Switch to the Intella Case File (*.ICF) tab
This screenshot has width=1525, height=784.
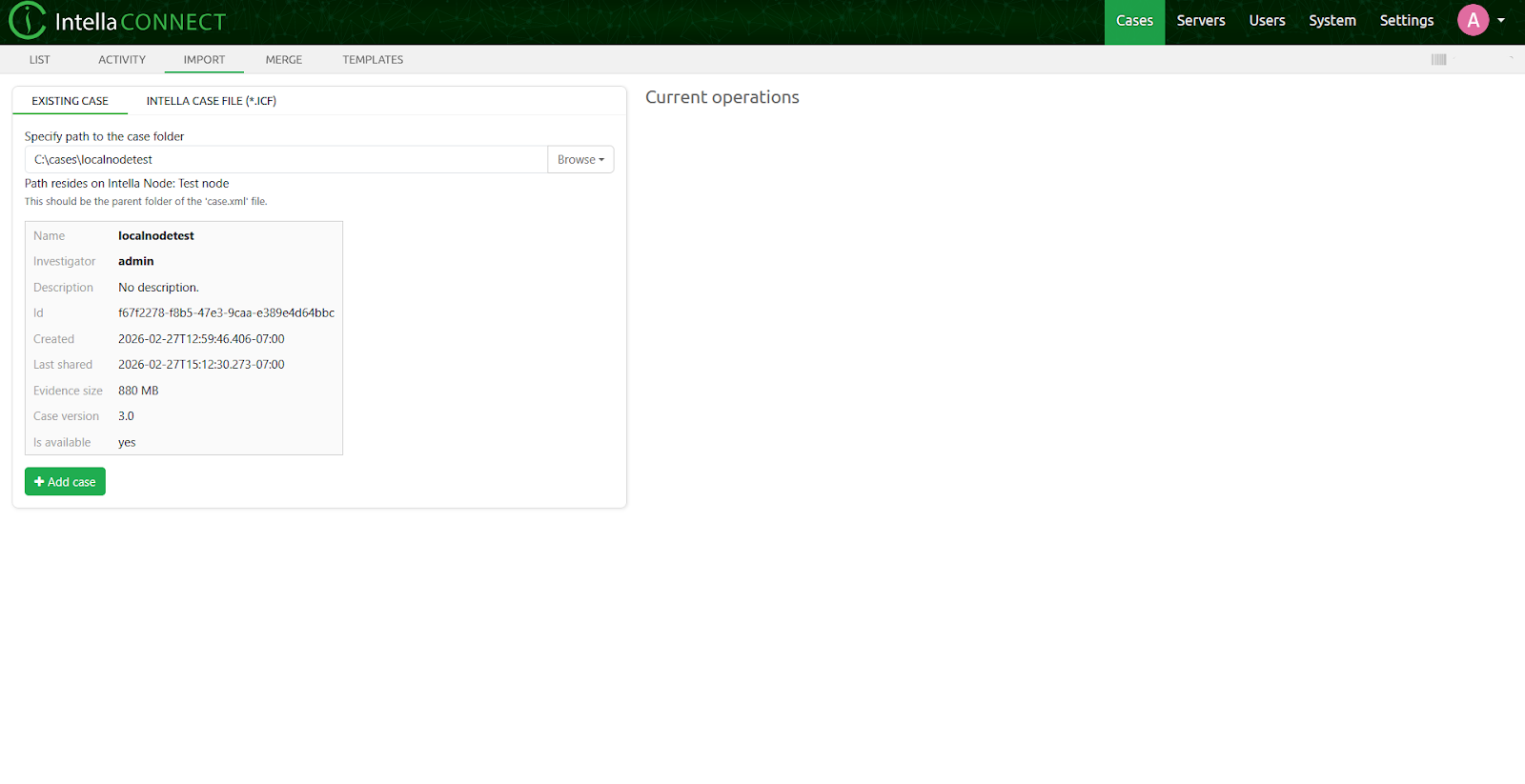point(211,101)
